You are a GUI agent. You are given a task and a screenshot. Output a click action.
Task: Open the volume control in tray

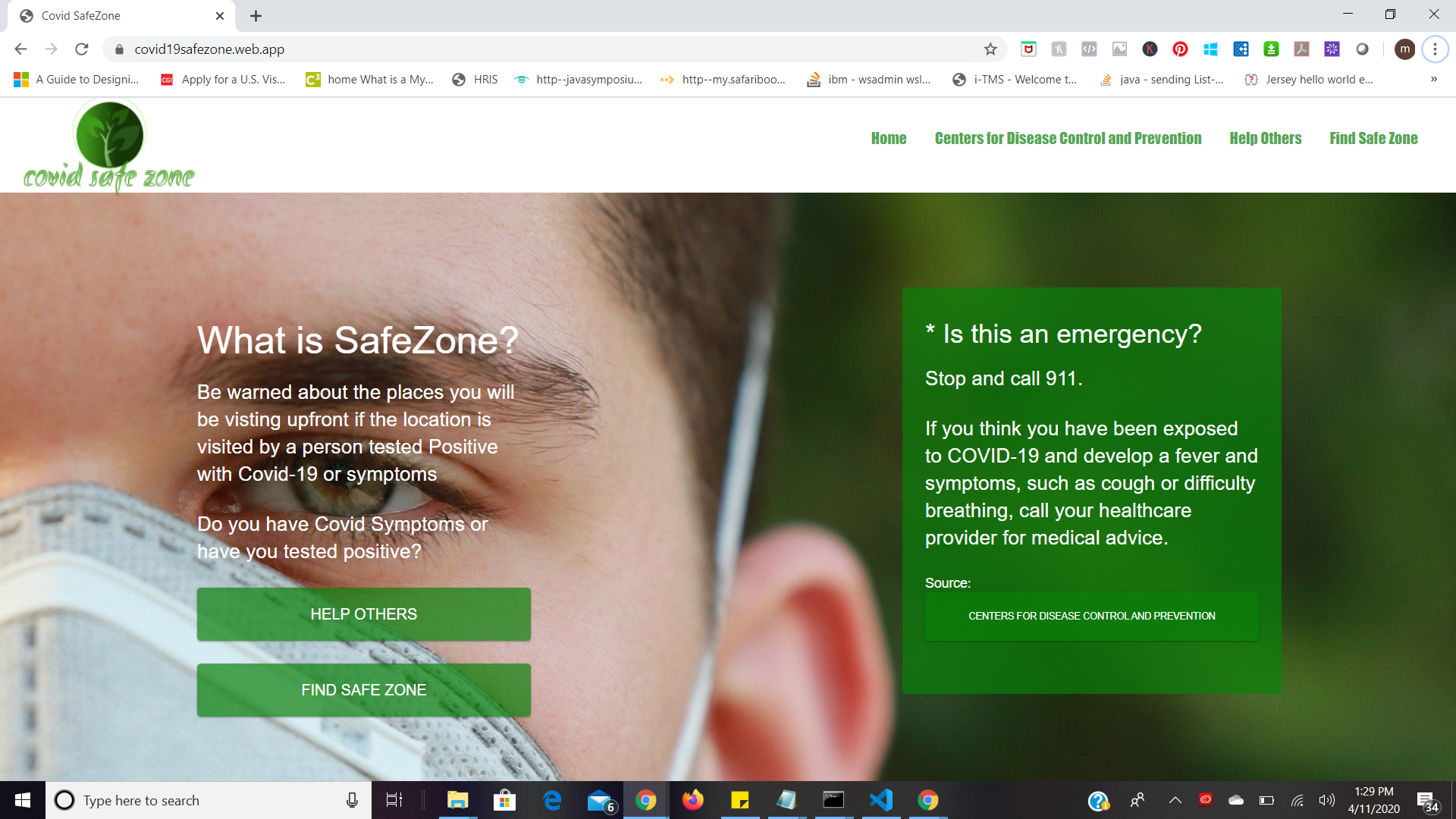point(1326,800)
